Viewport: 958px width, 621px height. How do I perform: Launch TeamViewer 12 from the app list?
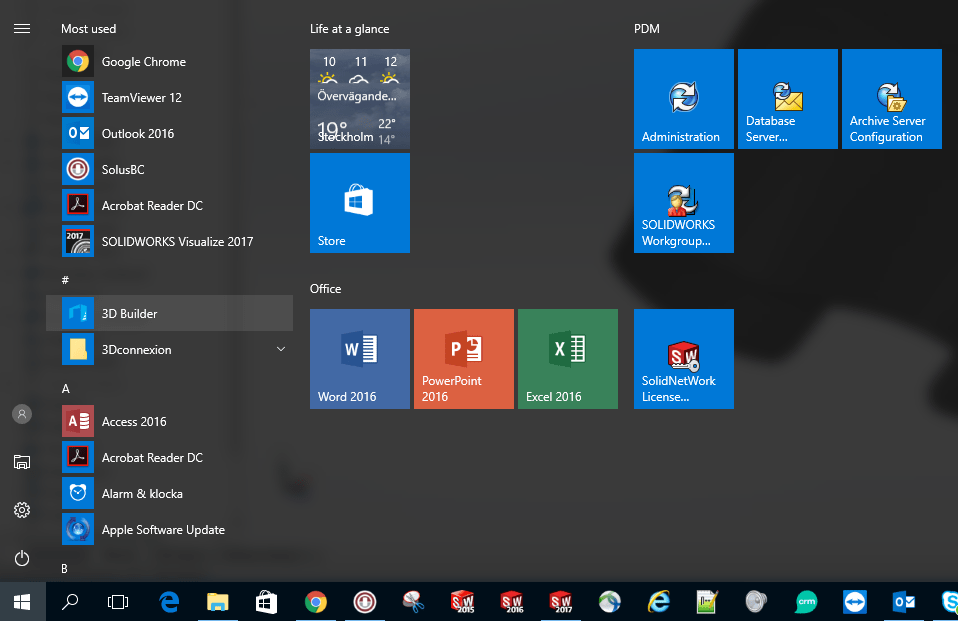tap(141, 98)
